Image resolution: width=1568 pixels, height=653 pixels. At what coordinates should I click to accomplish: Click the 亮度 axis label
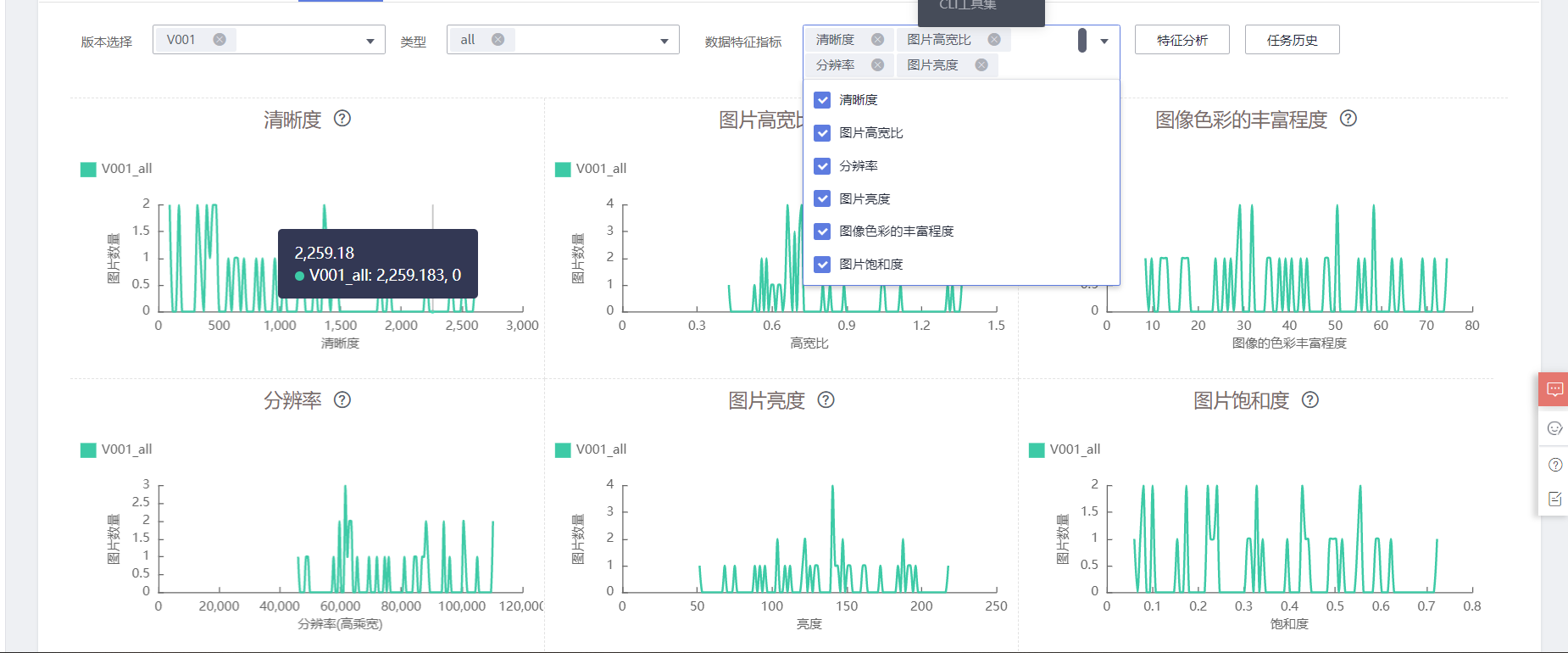pyautogui.click(x=809, y=624)
